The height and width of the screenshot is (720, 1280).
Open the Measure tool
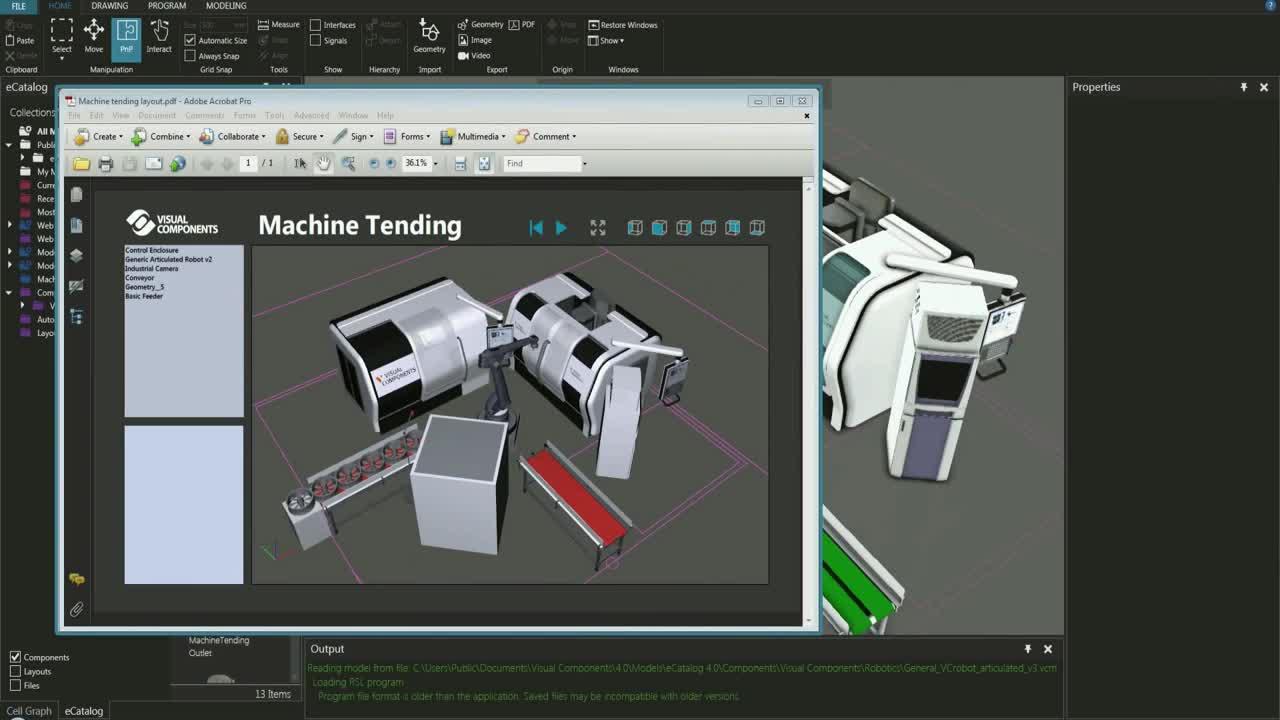pos(278,25)
